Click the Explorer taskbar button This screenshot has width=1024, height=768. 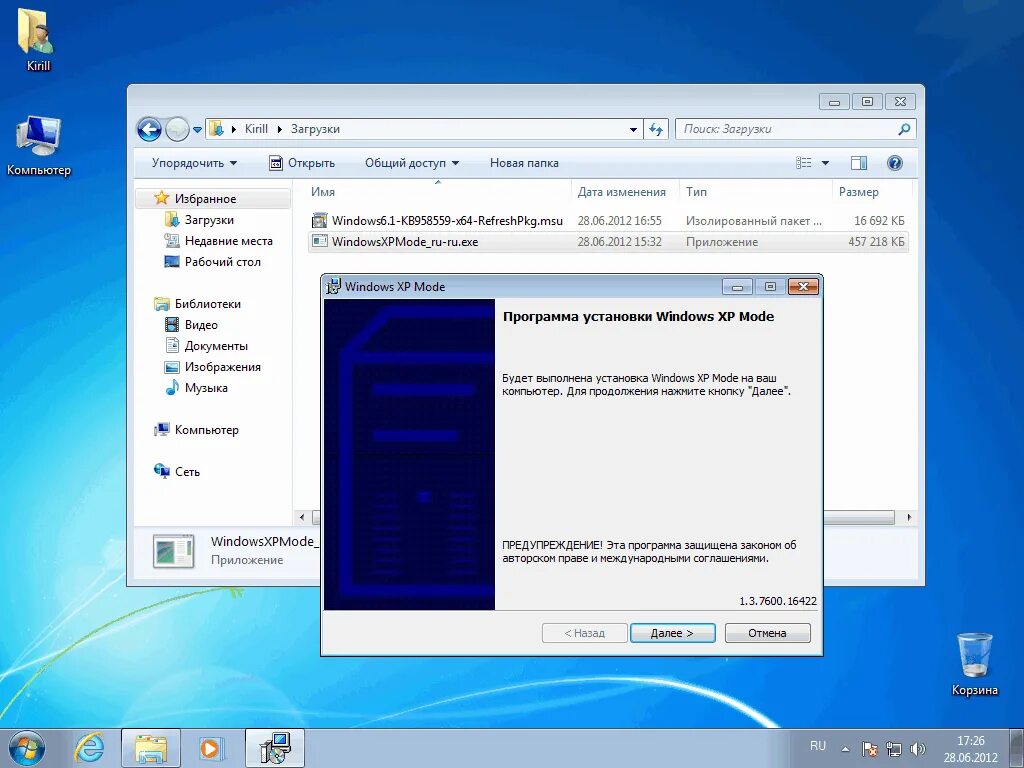click(151, 748)
